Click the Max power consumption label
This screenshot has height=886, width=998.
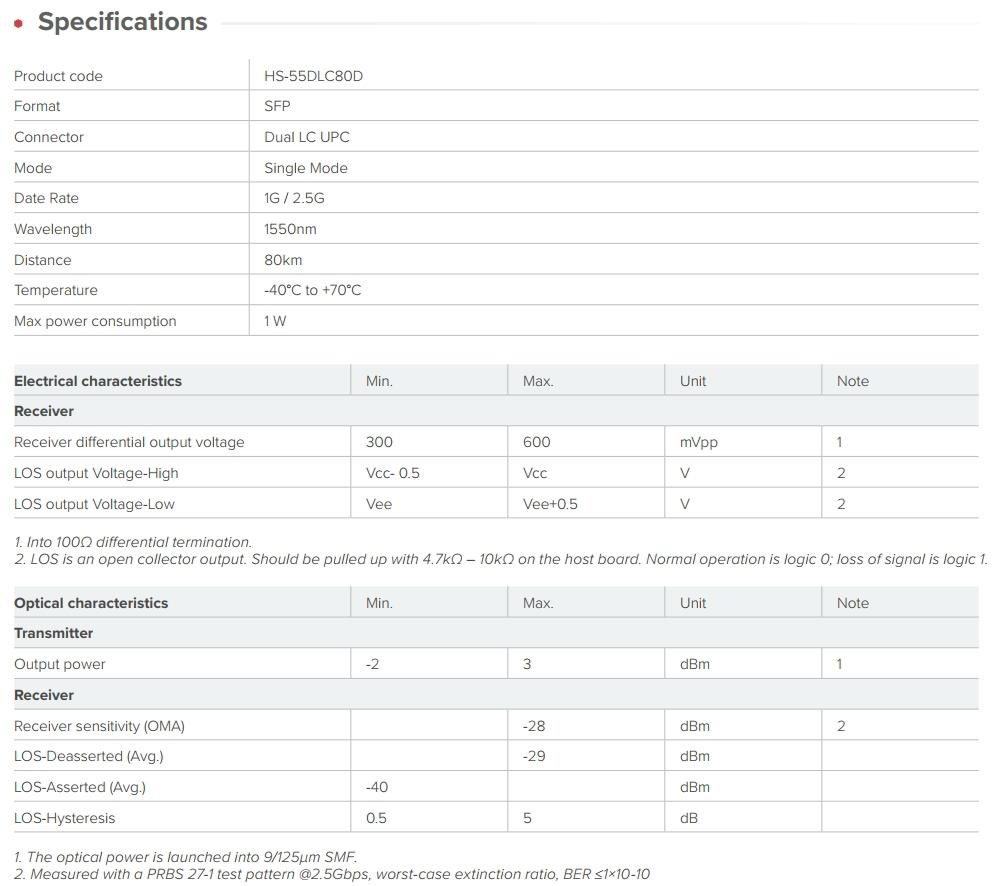pos(95,321)
